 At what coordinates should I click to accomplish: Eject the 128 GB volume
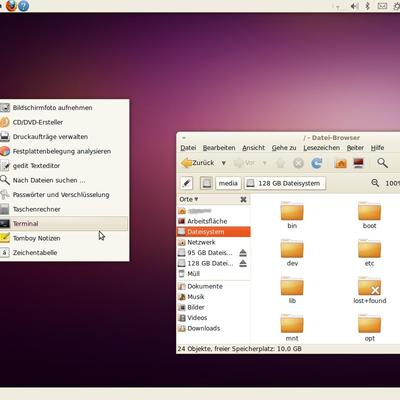tap(243, 263)
